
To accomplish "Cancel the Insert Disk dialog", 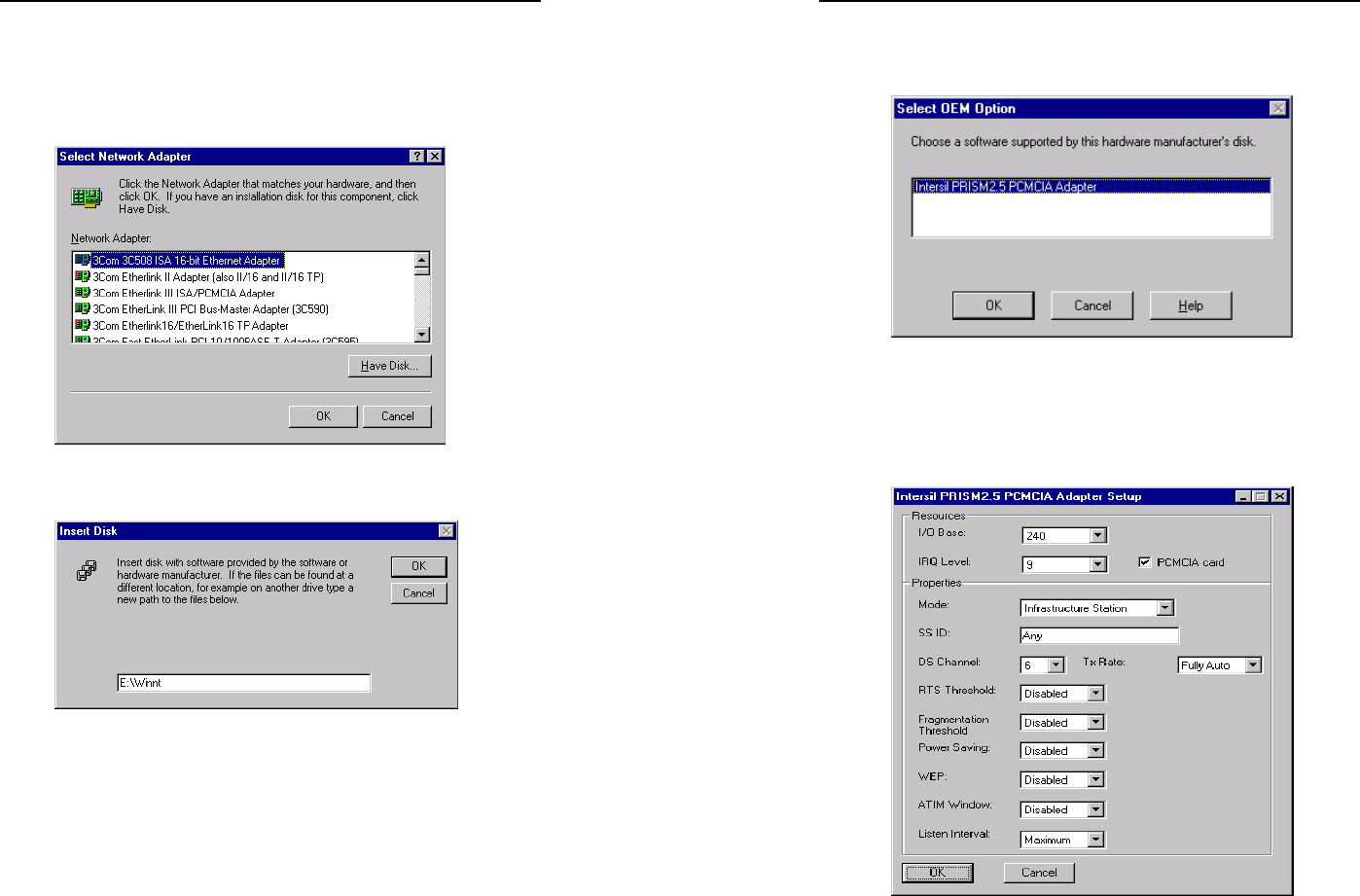I will [419, 593].
